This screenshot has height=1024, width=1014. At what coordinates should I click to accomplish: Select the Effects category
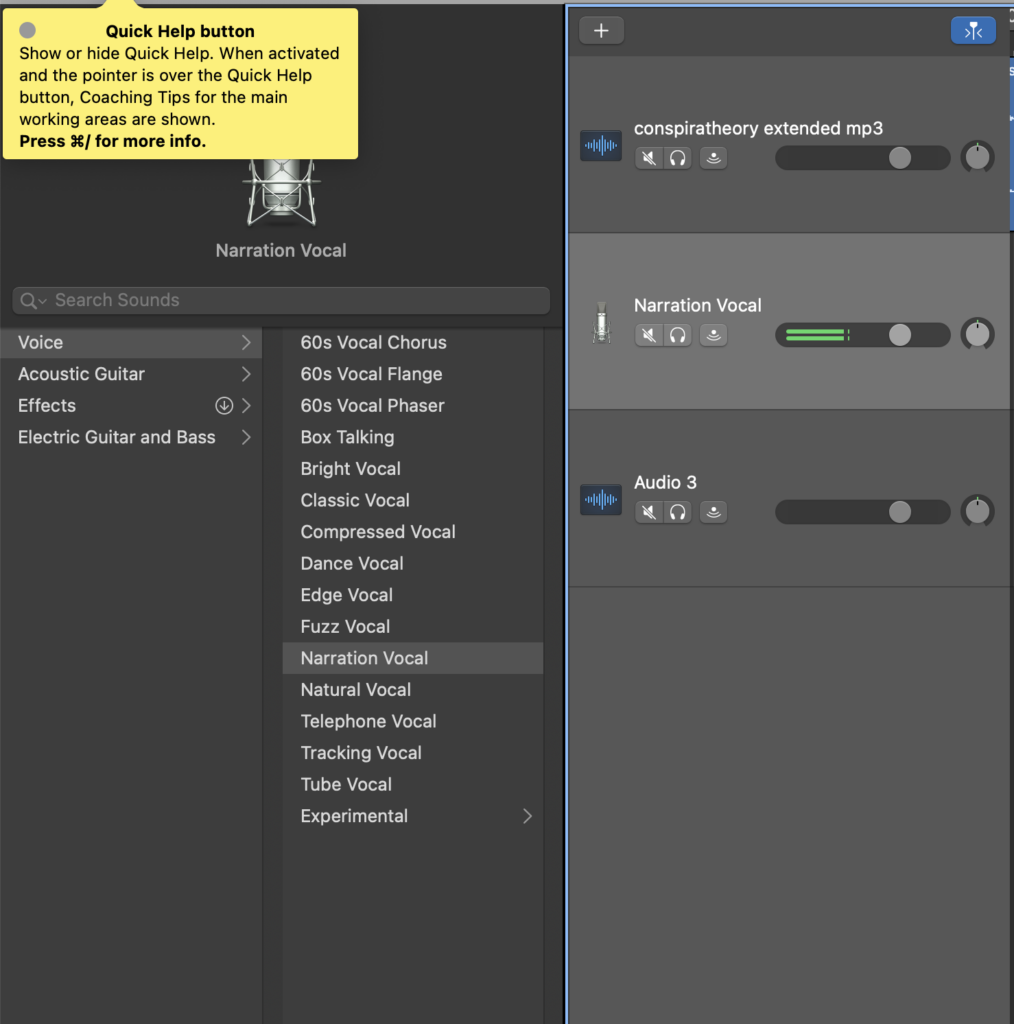[131, 406]
